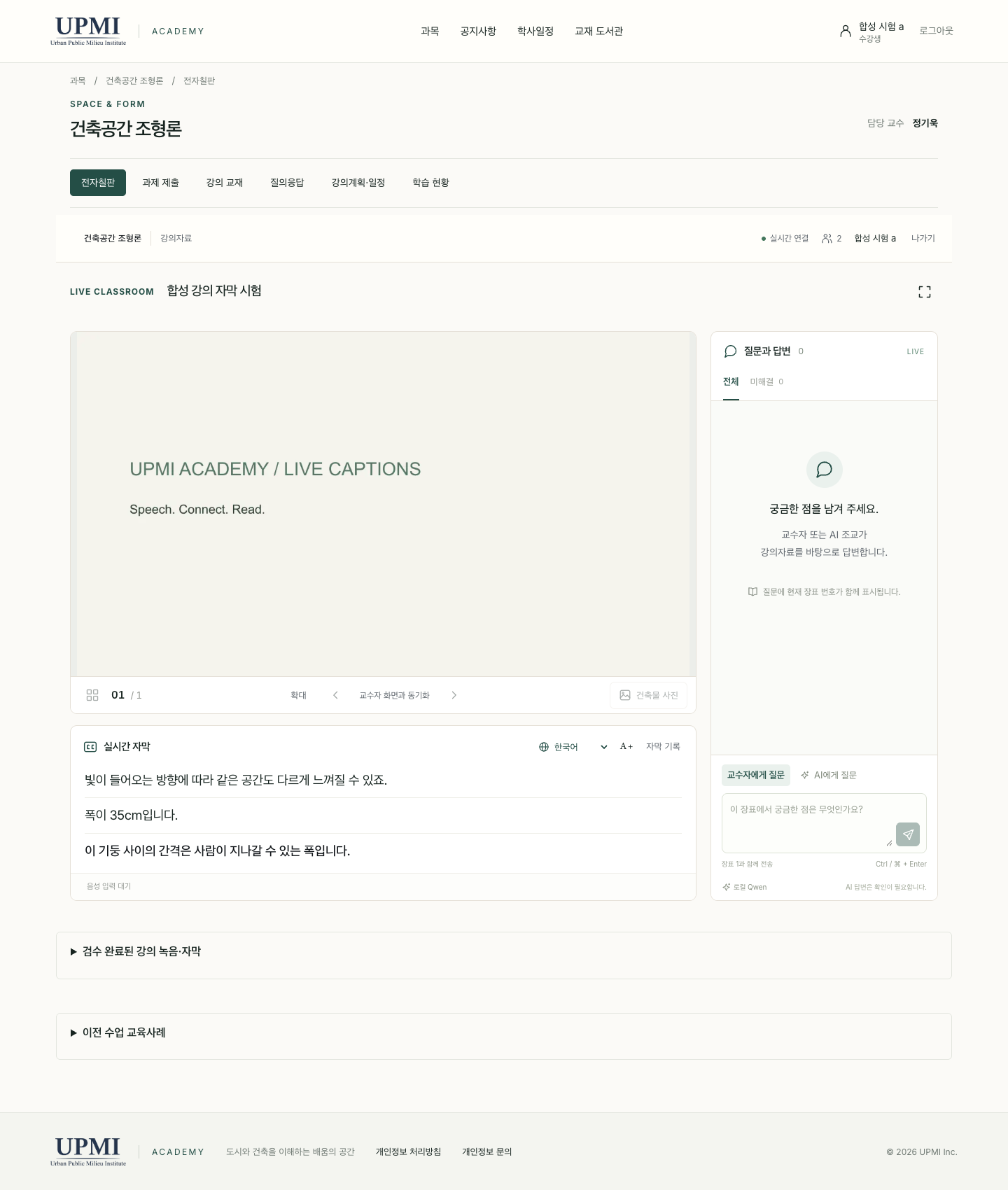Send the question with paper plane button
The height and width of the screenshot is (1190, 1008).
pos(908,834)
